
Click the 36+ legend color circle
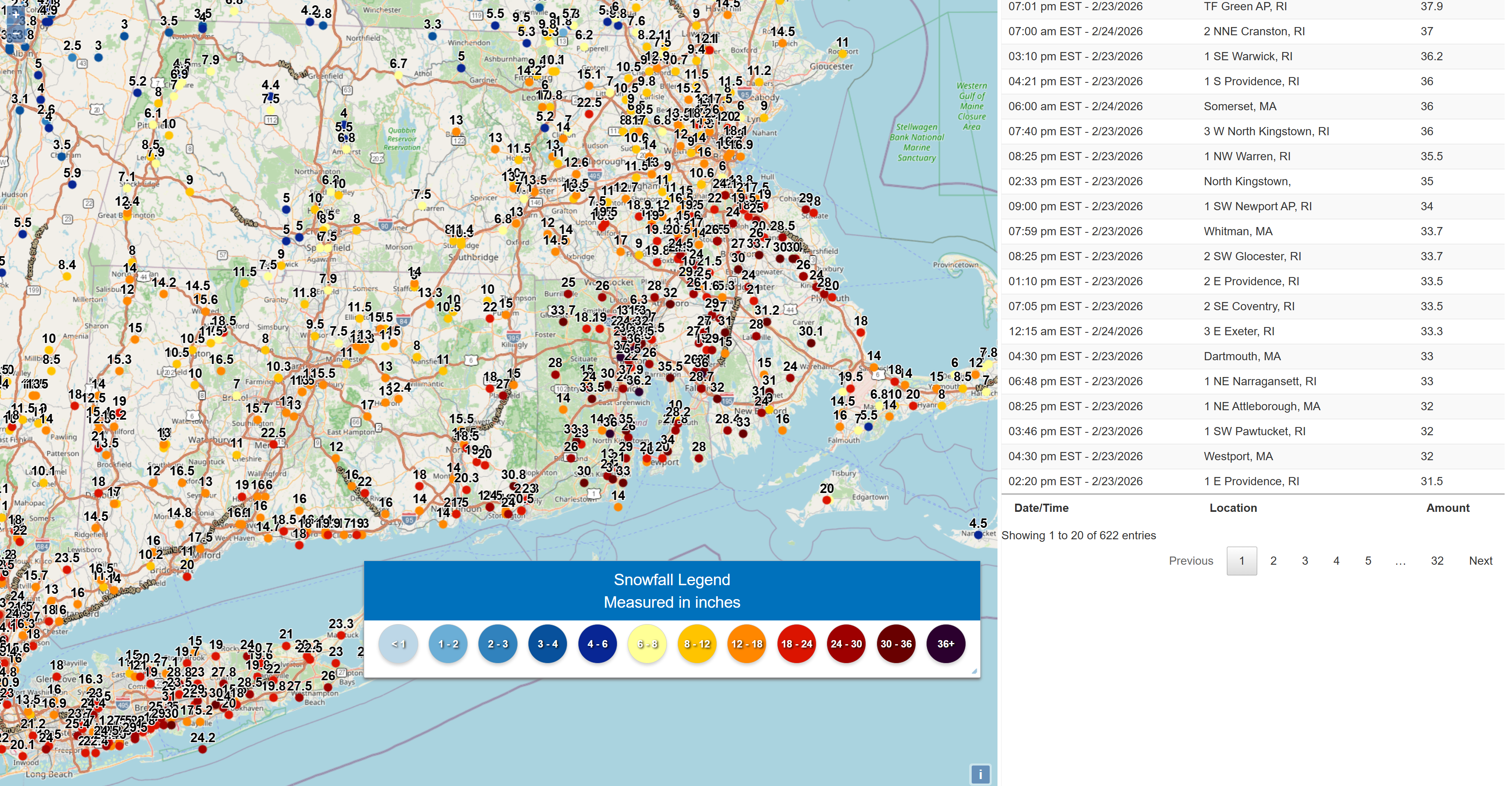[945, 644]
